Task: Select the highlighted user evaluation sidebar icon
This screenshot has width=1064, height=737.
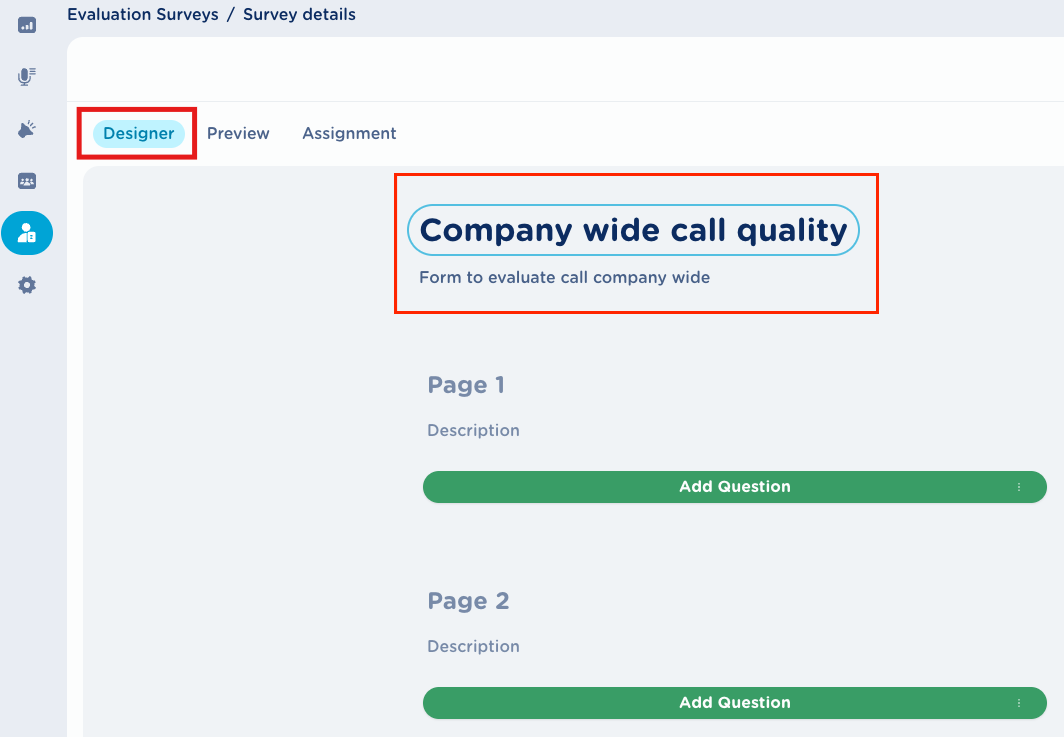Action: 27,233
